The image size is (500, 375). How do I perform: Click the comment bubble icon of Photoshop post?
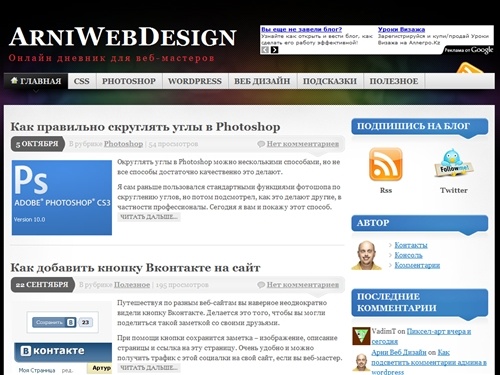(261, 144)
